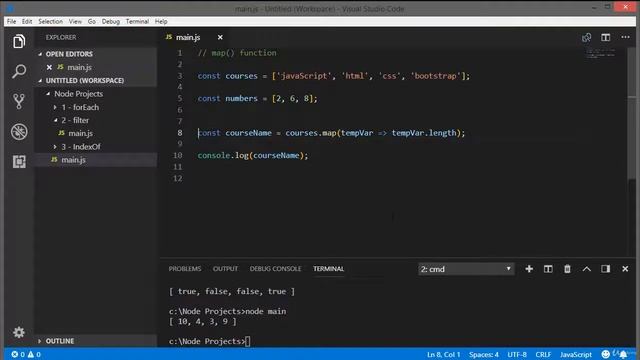Image resolution: width=640 pixels, height=360 pixels.
Task: Click the code minimap preview
Action: (x=600, y=53)
